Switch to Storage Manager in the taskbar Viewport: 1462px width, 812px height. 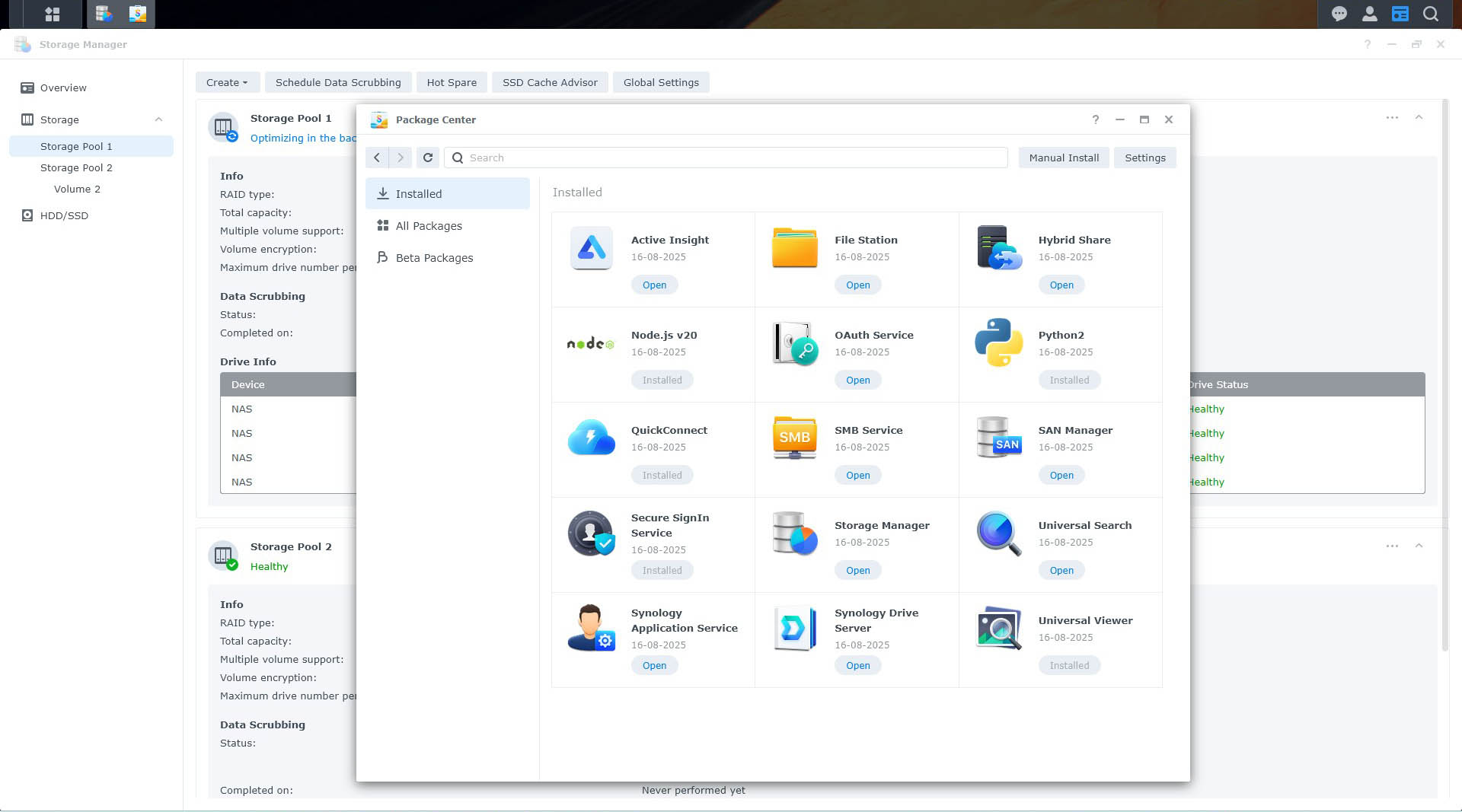104,14
